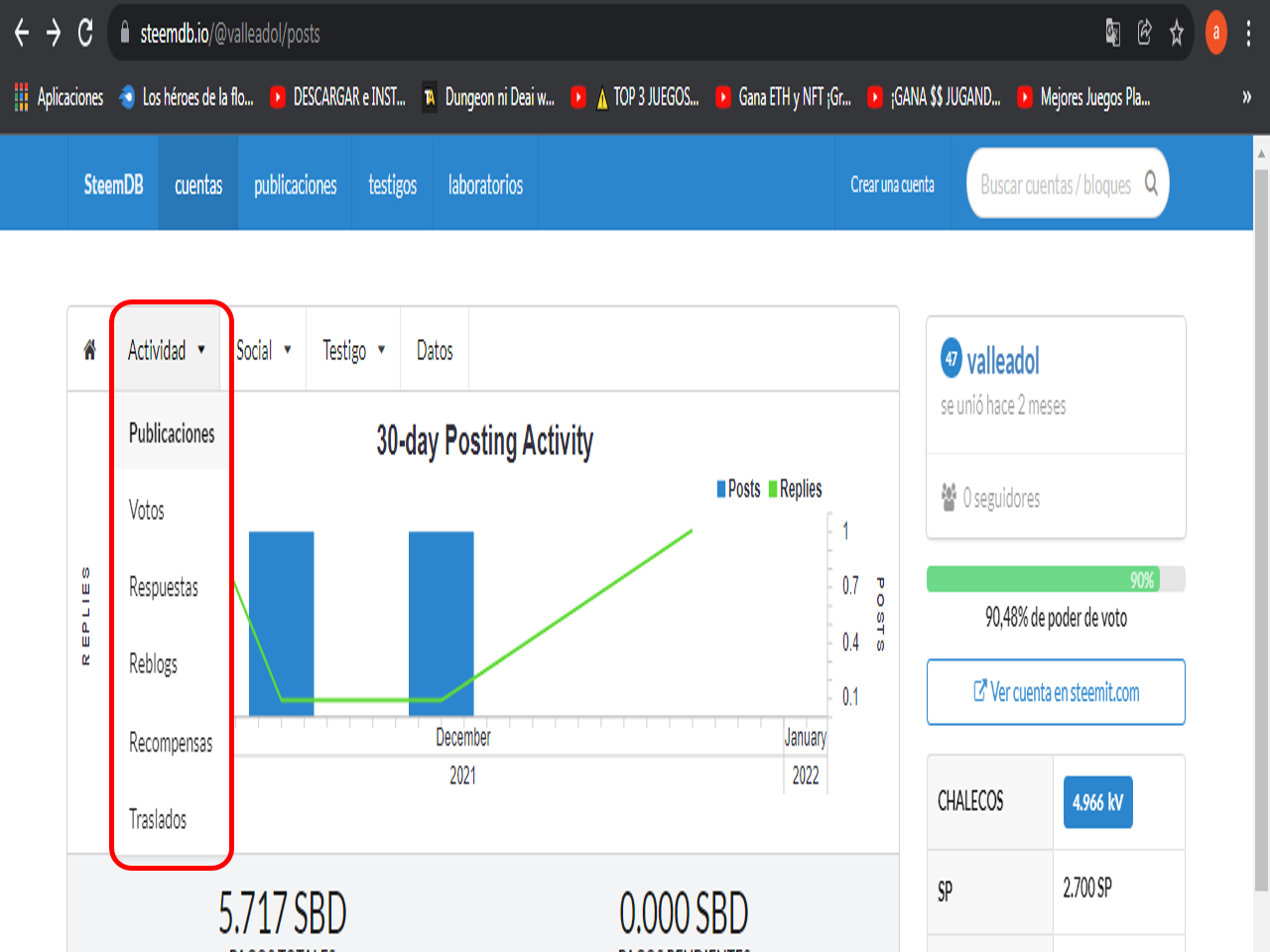
Task: Open the Gana ETH y NFT bookmark
Action: pos(784,97)
